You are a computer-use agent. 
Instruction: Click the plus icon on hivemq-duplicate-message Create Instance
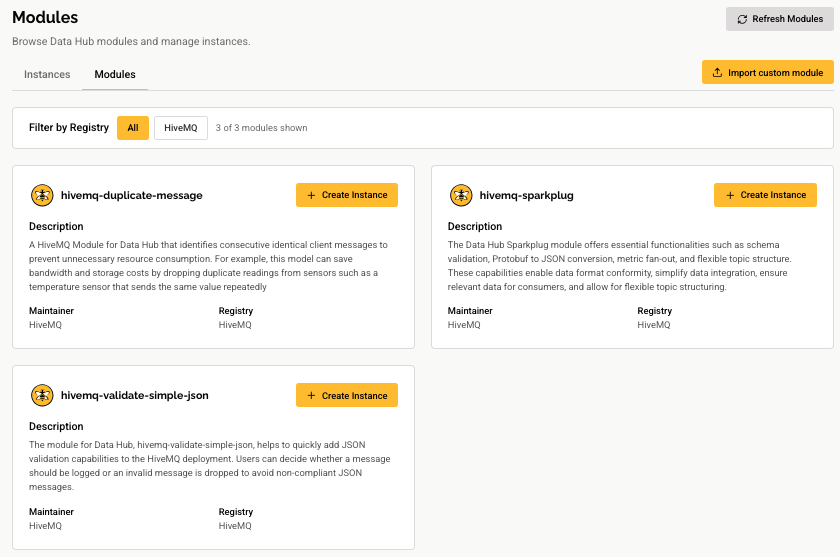[311, 195]
